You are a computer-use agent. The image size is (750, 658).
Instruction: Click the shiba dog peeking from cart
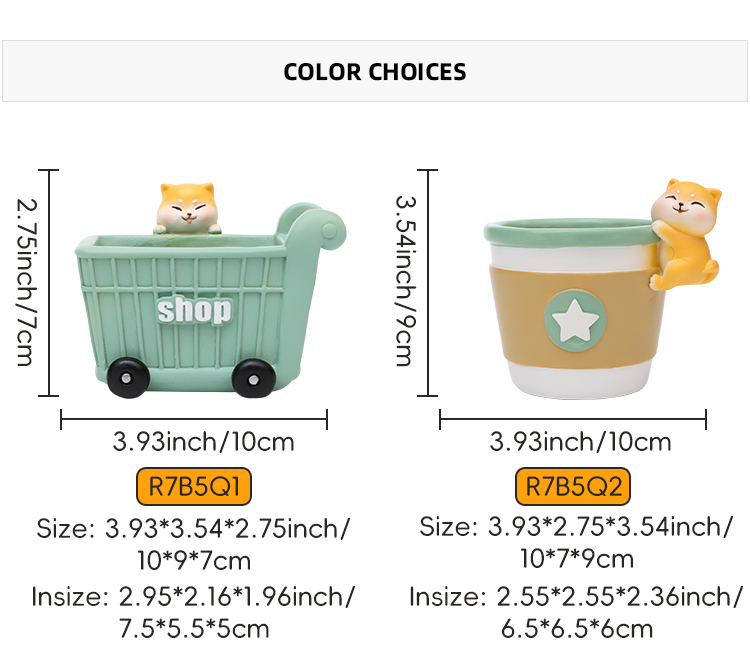[188, 208]
